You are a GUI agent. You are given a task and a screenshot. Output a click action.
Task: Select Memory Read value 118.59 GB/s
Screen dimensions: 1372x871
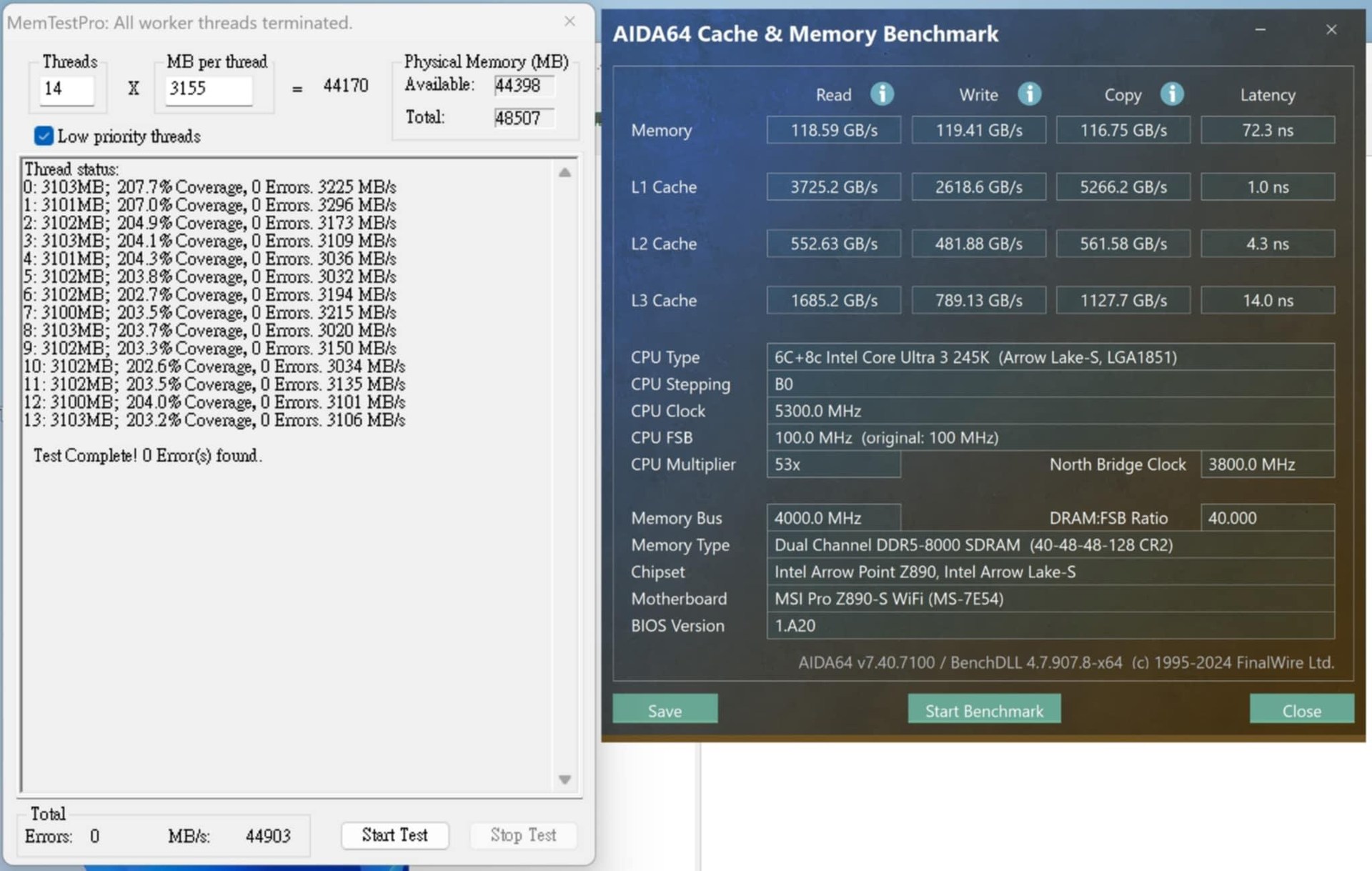pyautogui.click(x=833, y=130)
